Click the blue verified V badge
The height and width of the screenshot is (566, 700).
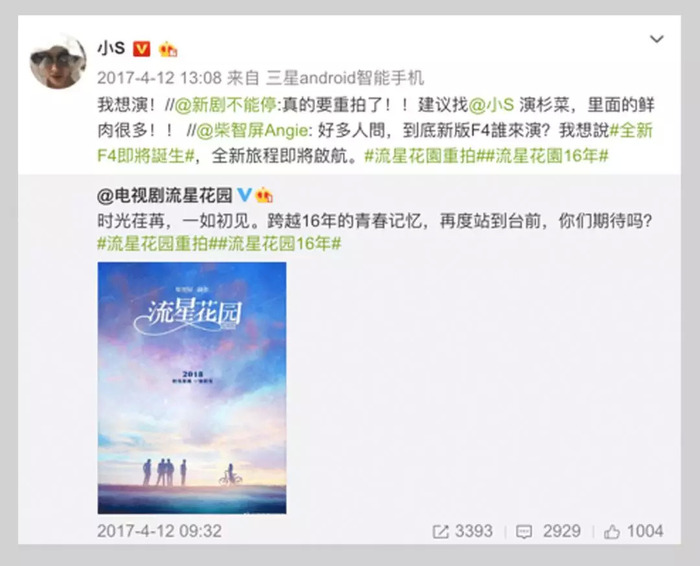click(244, 195)
